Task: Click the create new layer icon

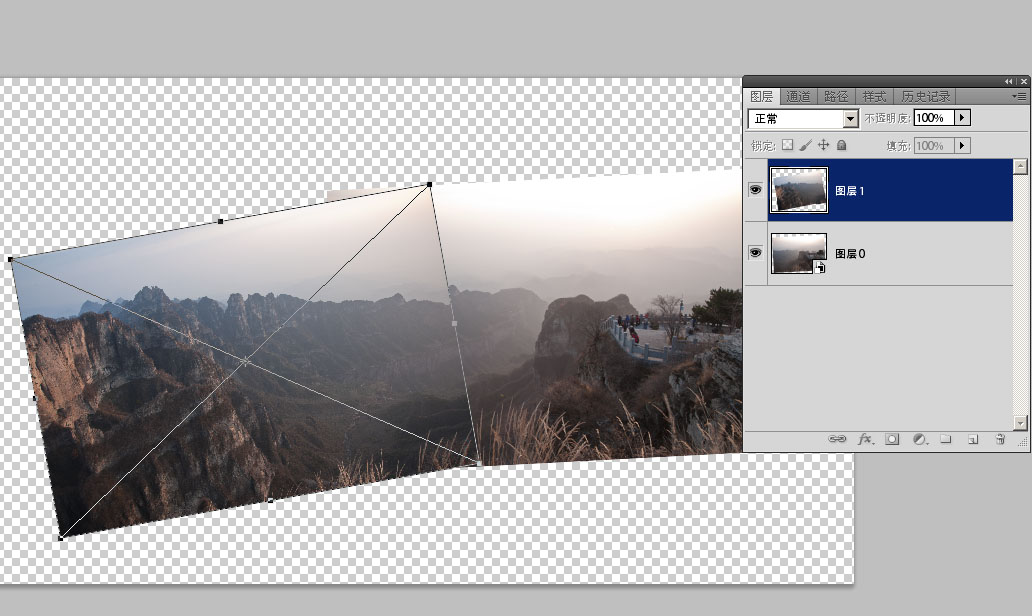Action: pyautogui.click(x=972, y=439)
